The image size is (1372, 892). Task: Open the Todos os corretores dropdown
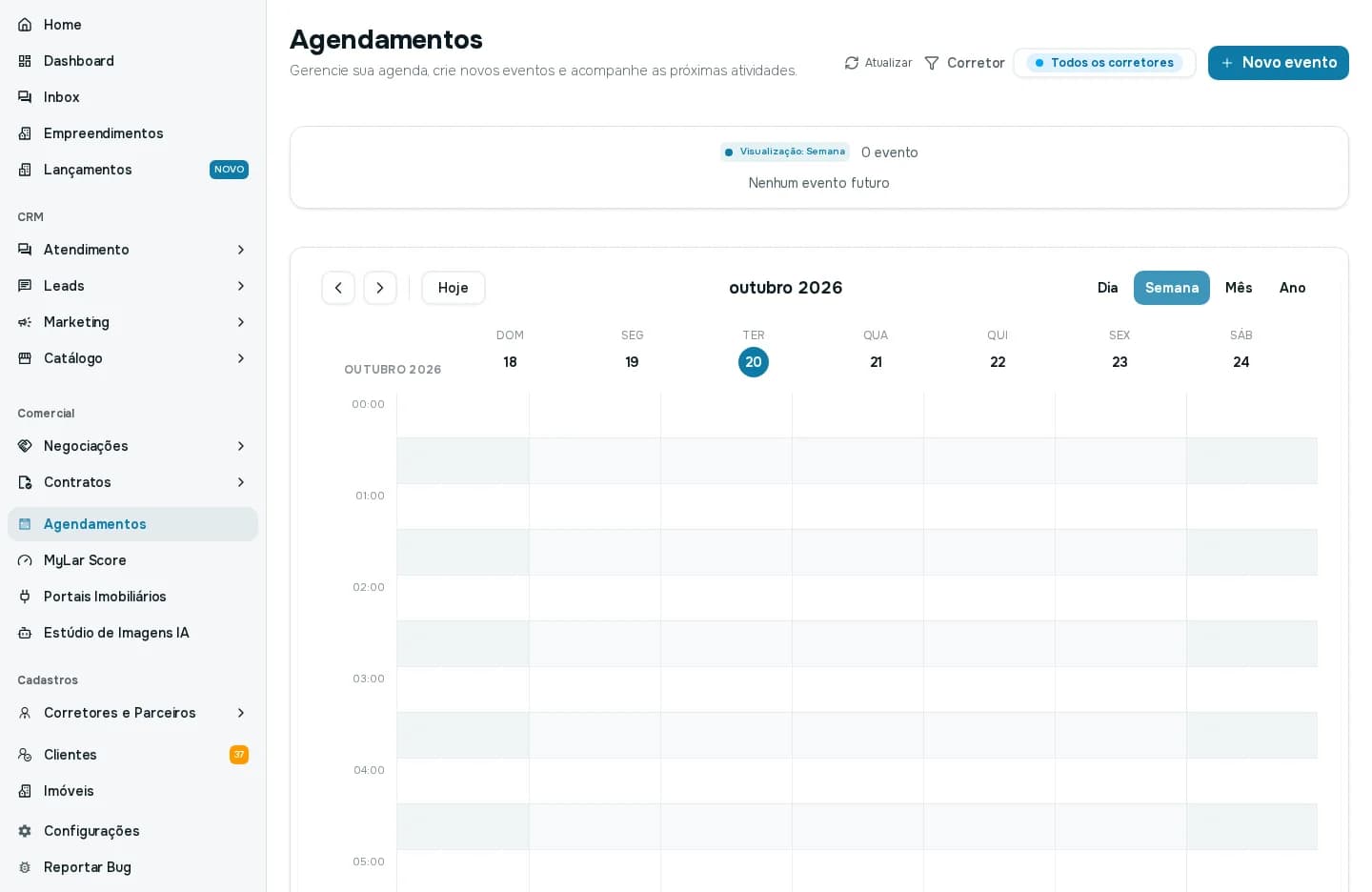[1104, 63]
